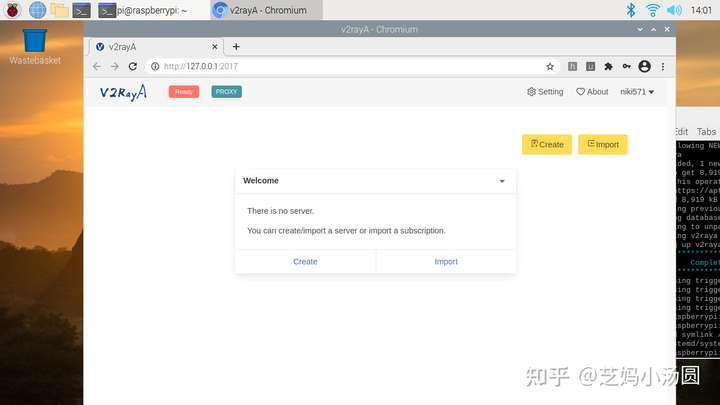Screen dimensions: 720x405
Task: Collapse the Welcome card arrow
Action: pyautogui.click(x=502, y=181)
